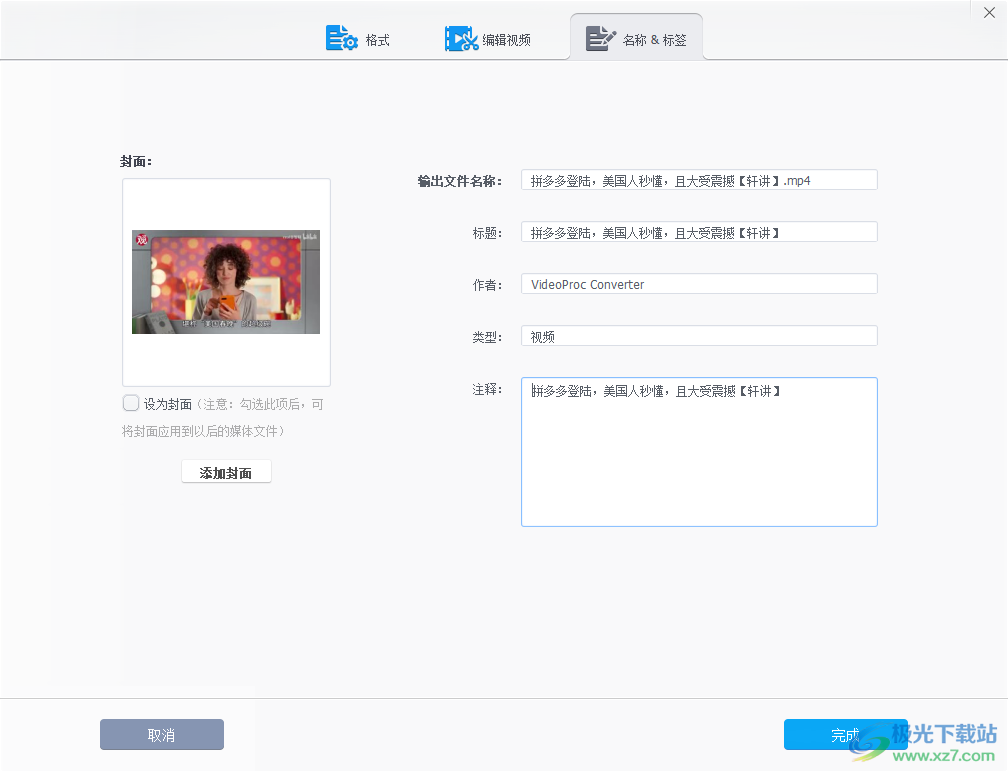1008x772 pixels.
Task: Select the 名称 & 标签 tab
Action: (x=637, y=37)
